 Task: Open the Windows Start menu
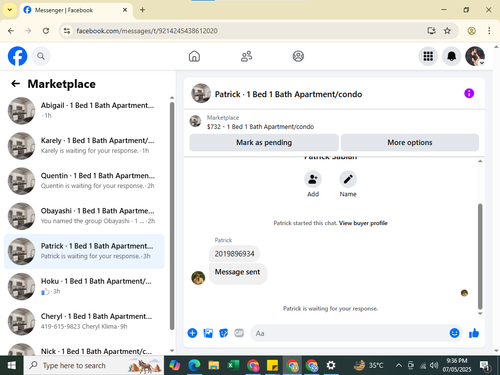(x=12, y=366)
